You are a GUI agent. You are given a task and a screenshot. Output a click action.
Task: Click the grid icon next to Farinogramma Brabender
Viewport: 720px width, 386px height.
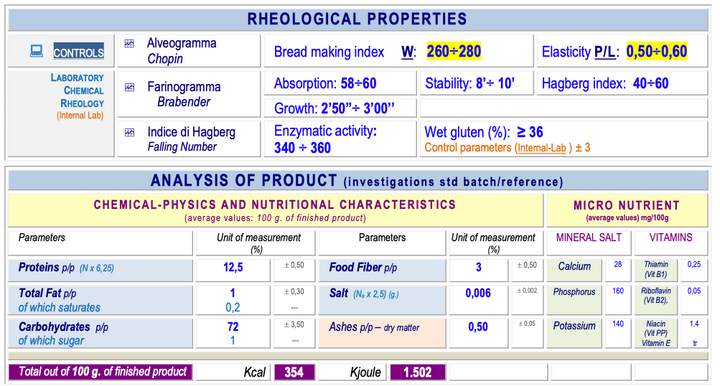coord(129,87)
